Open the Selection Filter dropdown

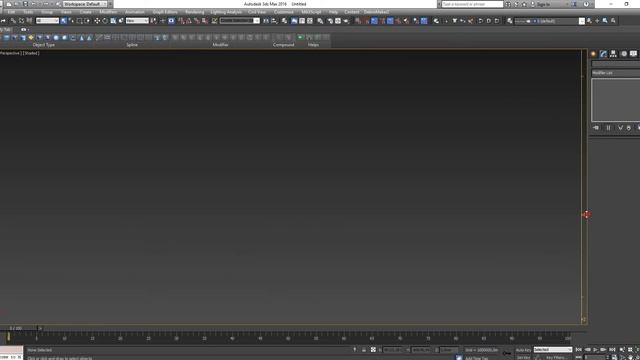tap(47, 20)
